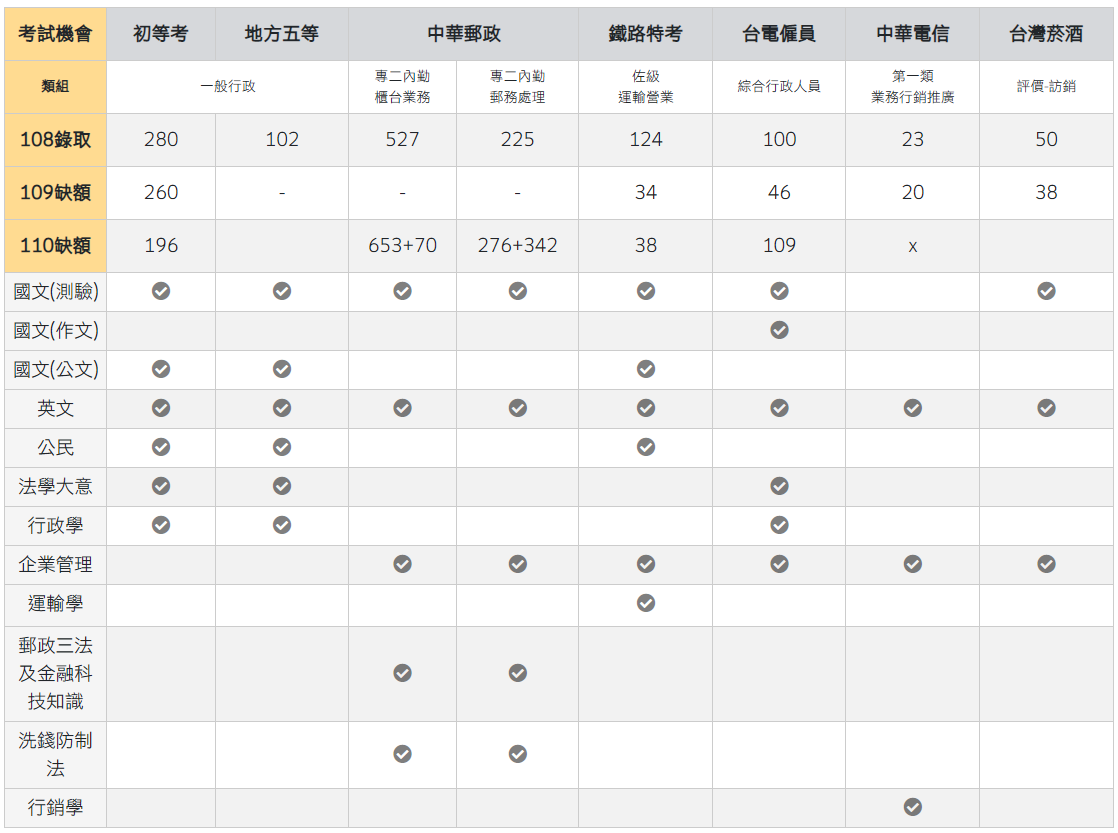This screenshot has height=833, width=1118.
Task: Click the 企業管理 checkmark under 中華電信
Action: coord(913,564)
